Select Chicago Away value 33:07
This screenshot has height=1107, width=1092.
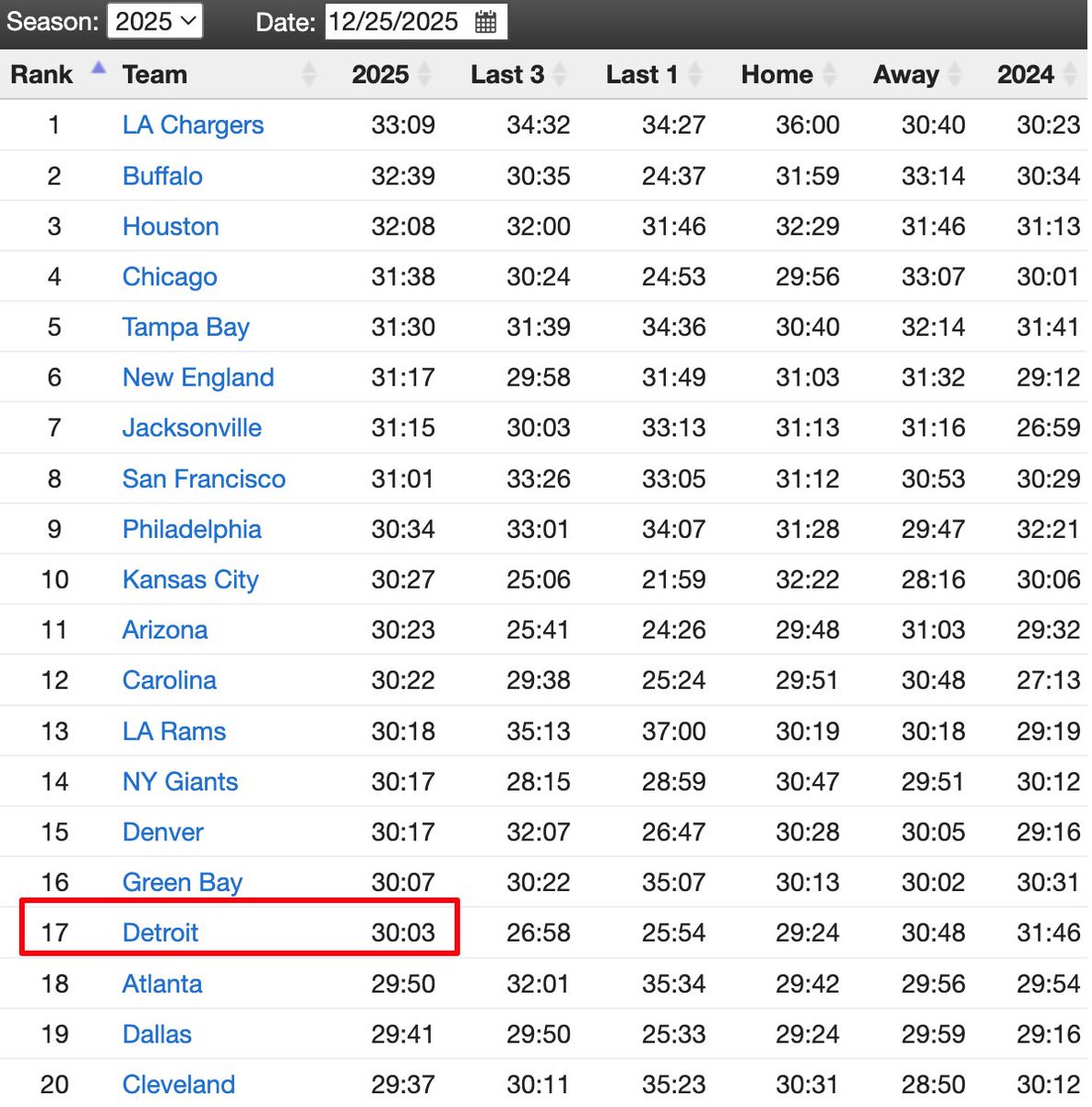[x=933, y=277]
